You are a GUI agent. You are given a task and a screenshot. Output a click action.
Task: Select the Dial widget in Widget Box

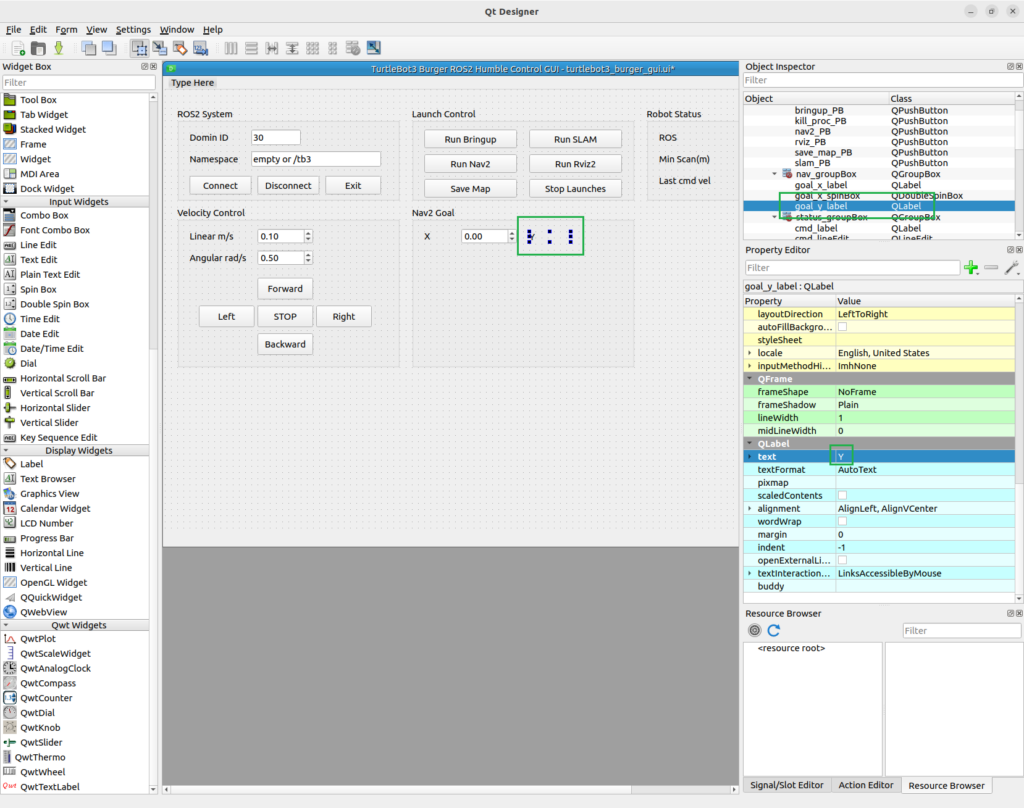click(28, 363)
